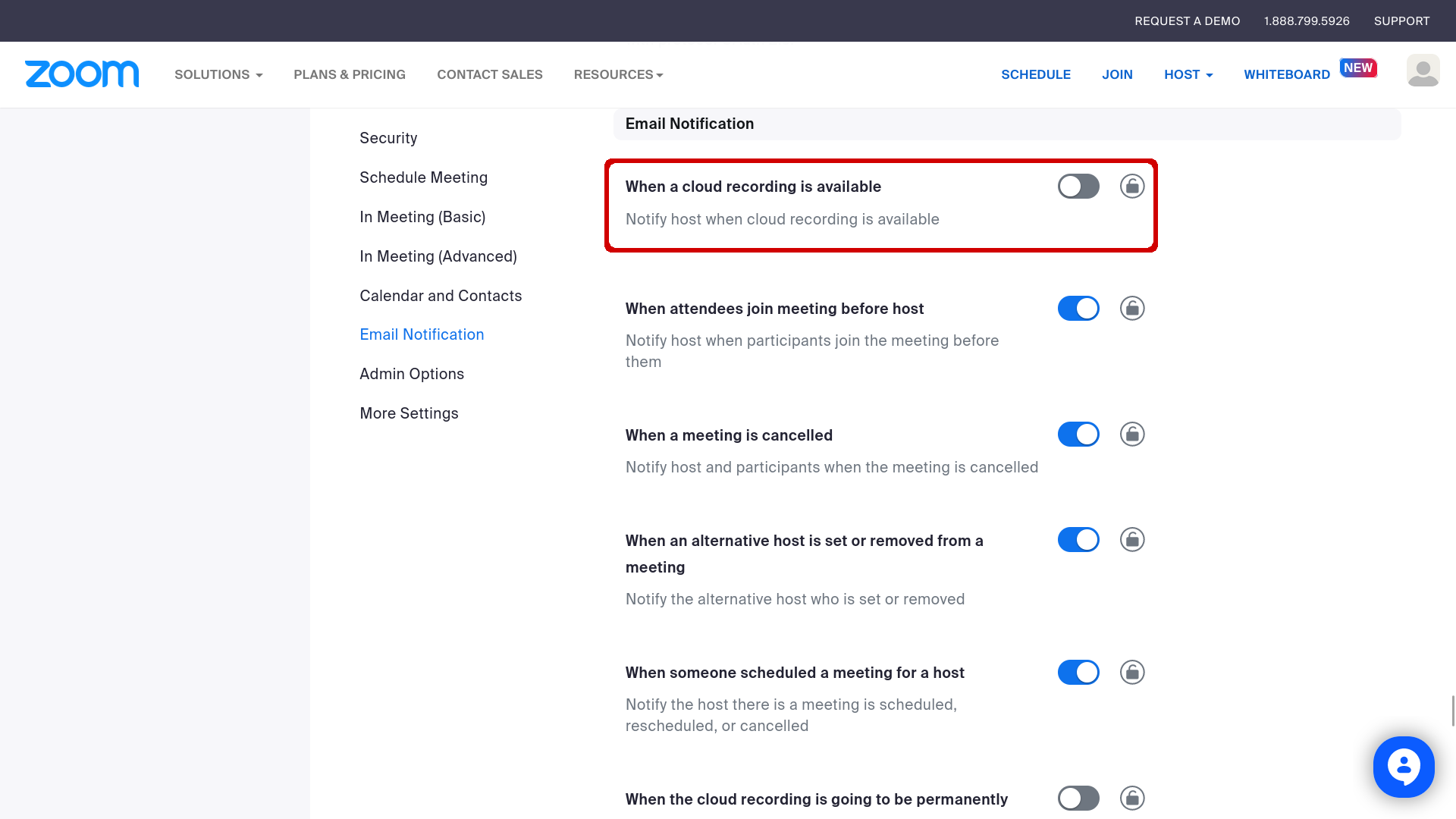The image size is (1456, 819).
Task: Select Email Notification section
Action: (x=422, y=334)
